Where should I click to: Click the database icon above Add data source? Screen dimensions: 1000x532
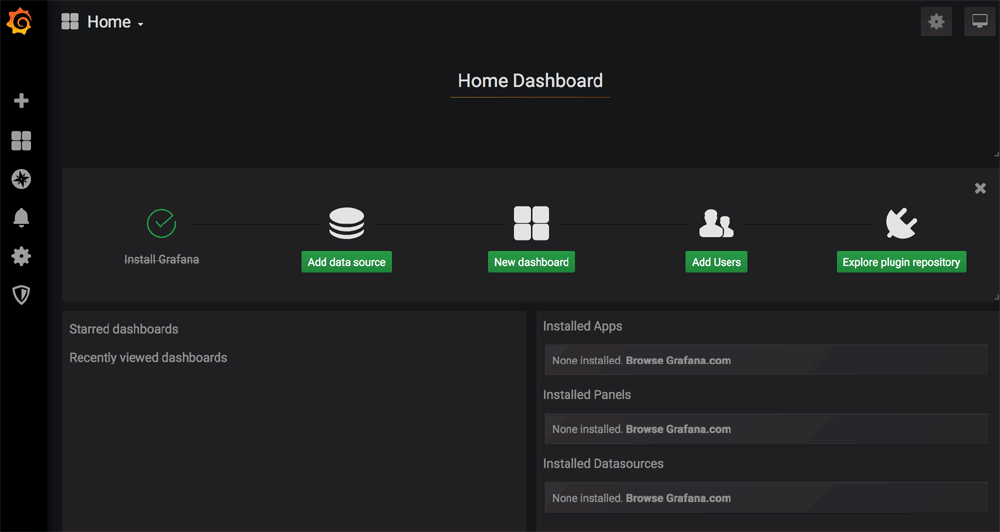(x=346, y=224)
